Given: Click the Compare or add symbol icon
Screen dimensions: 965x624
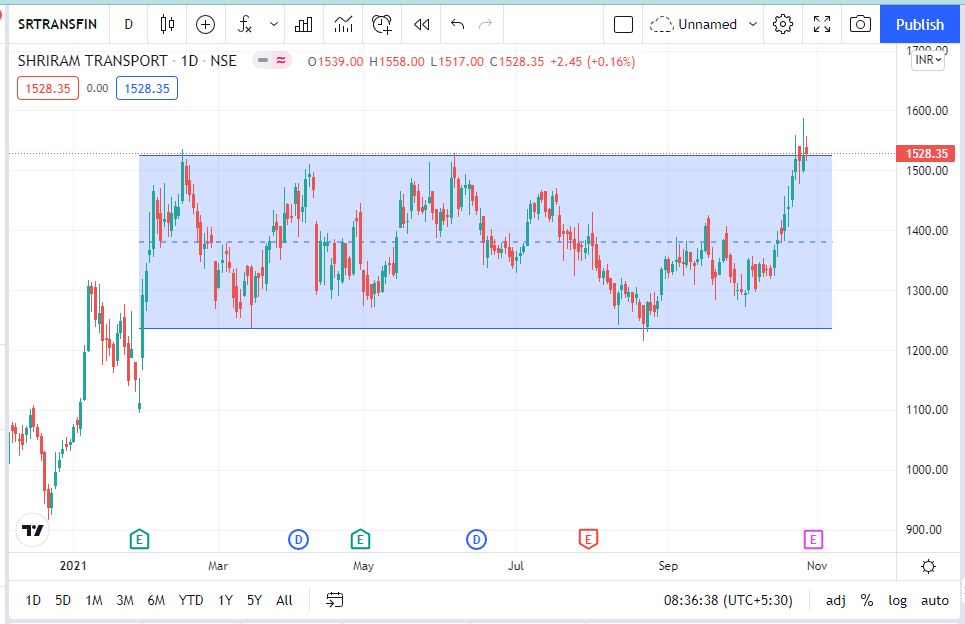Looking at the screenshot, I should pos(205,24).
